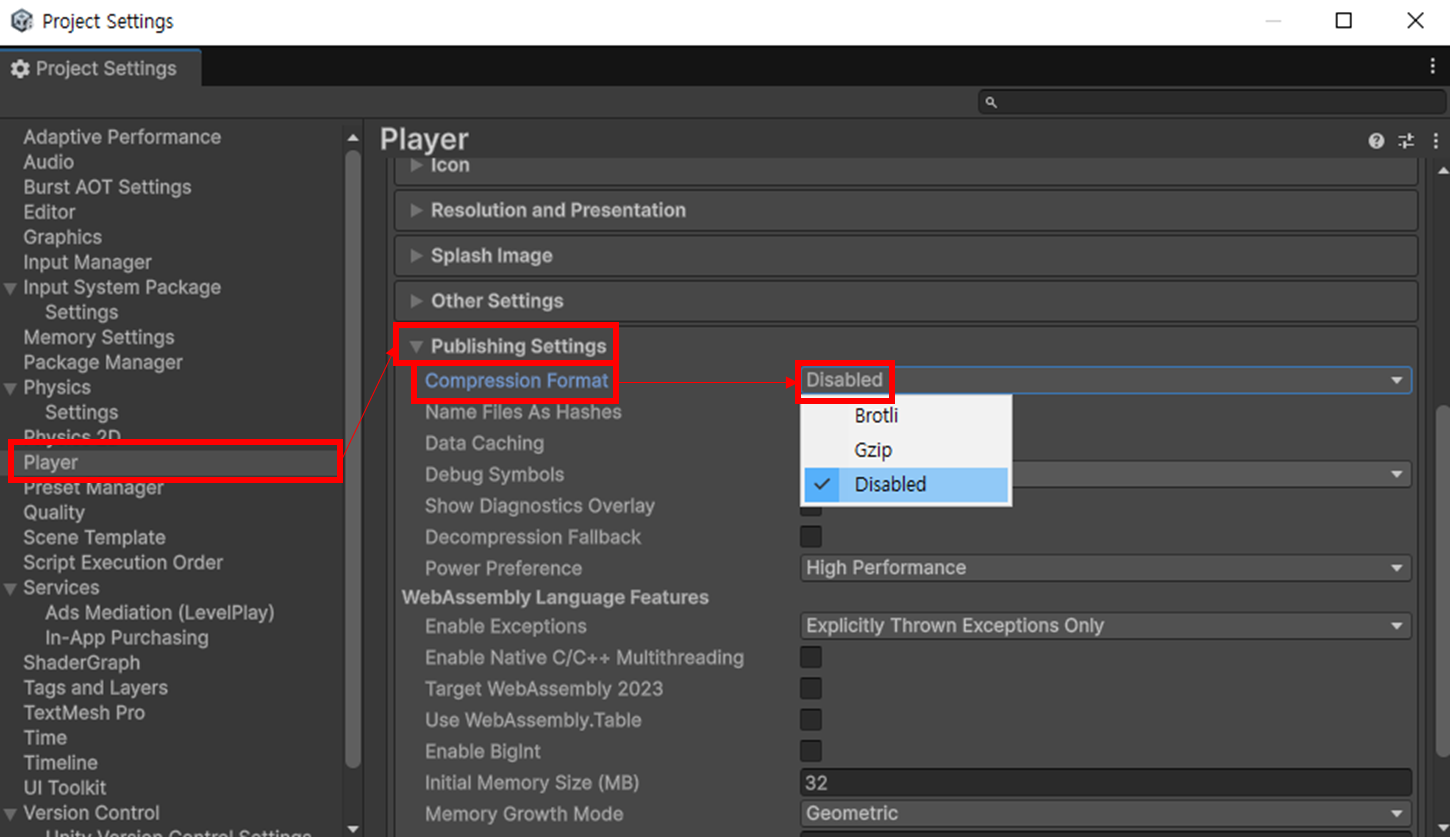Screen dimensions: 1450x837
Task: Select Package Manager category
Action: click(103, 362)
